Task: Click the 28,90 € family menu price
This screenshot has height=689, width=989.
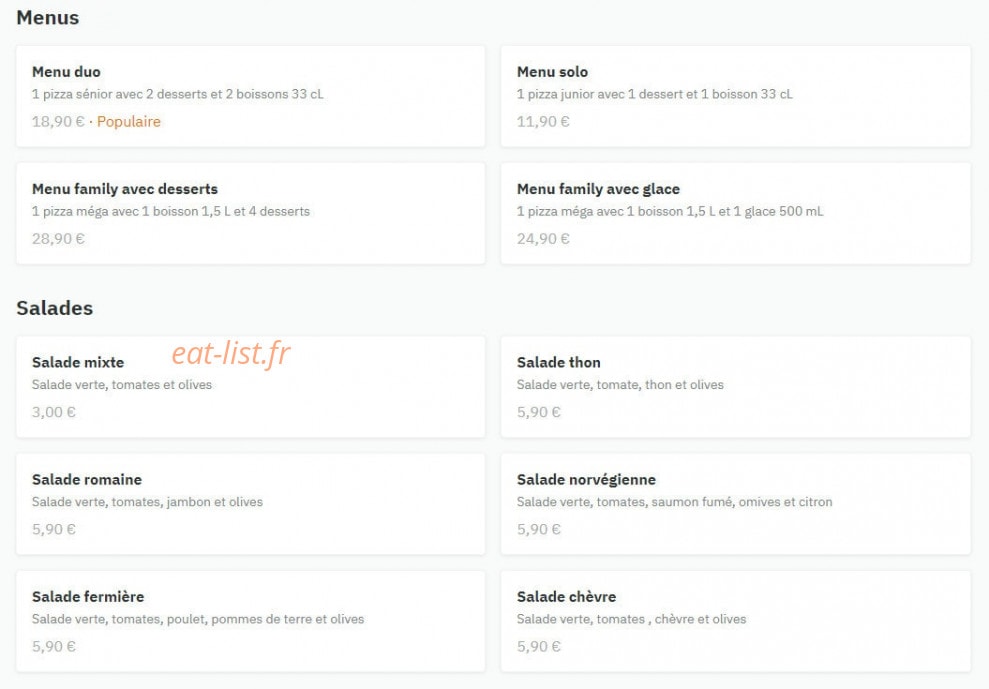Action: [58, 239]
